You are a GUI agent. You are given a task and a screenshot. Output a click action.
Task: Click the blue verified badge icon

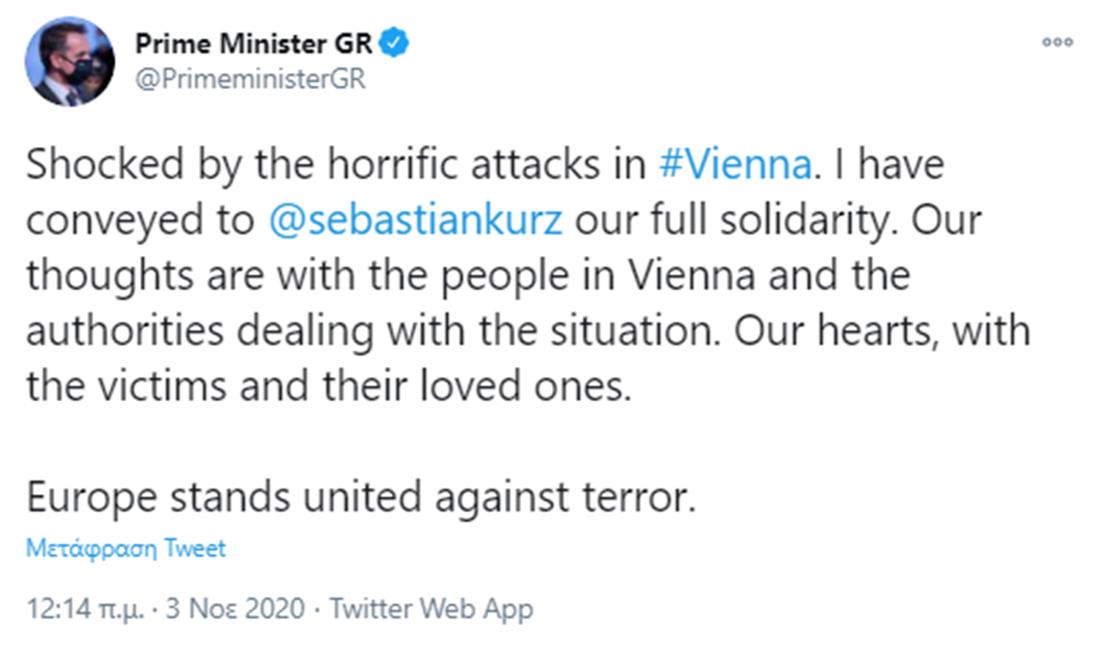tap(396, 45)
